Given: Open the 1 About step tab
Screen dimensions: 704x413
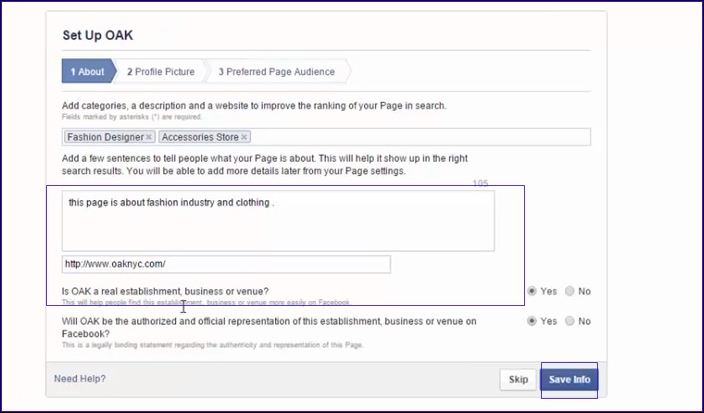Looking at the screenshot, I should pos(88,71).
